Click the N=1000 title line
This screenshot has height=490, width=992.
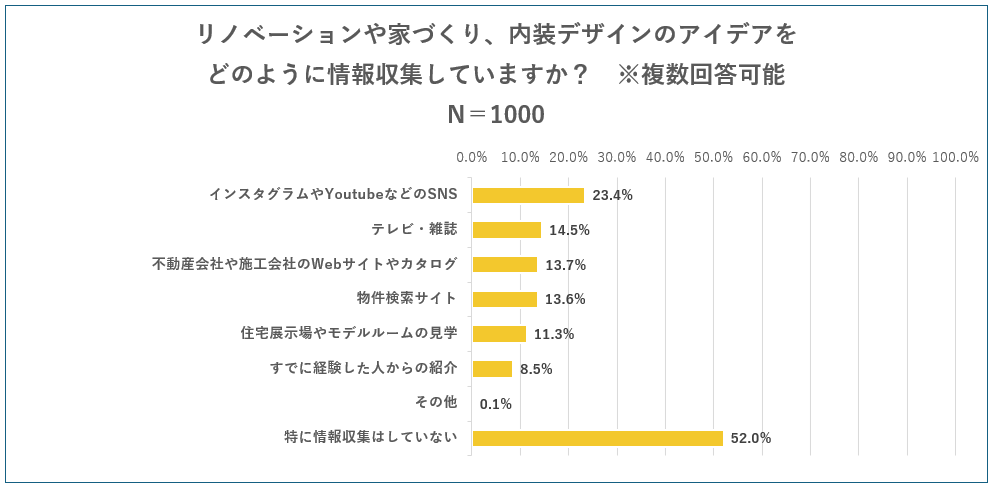pyautogui.click(x=495, y=115)
